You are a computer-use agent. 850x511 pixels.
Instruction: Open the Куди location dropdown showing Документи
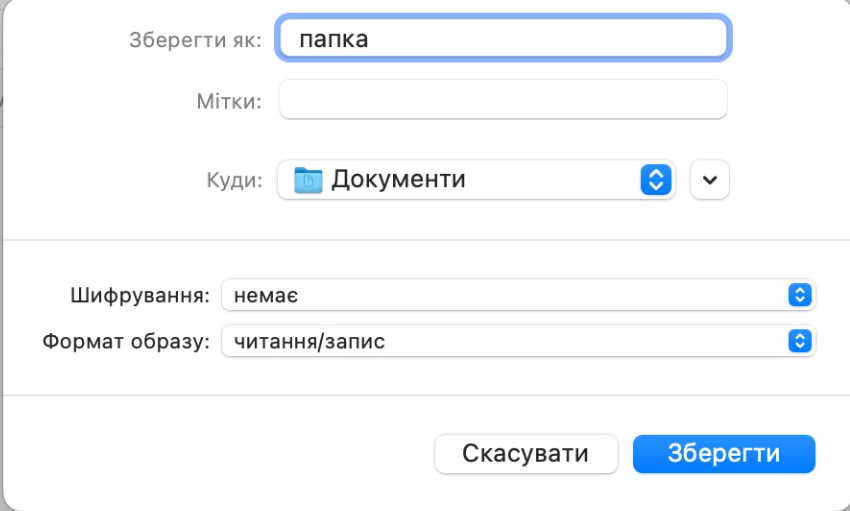(476, 180)
